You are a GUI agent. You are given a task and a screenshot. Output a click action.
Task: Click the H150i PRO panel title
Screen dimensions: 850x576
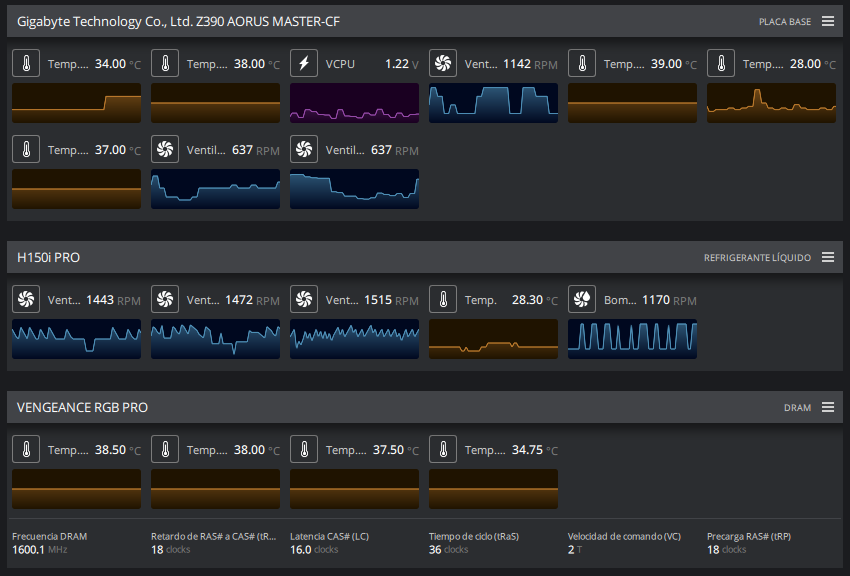coord(48,257)
